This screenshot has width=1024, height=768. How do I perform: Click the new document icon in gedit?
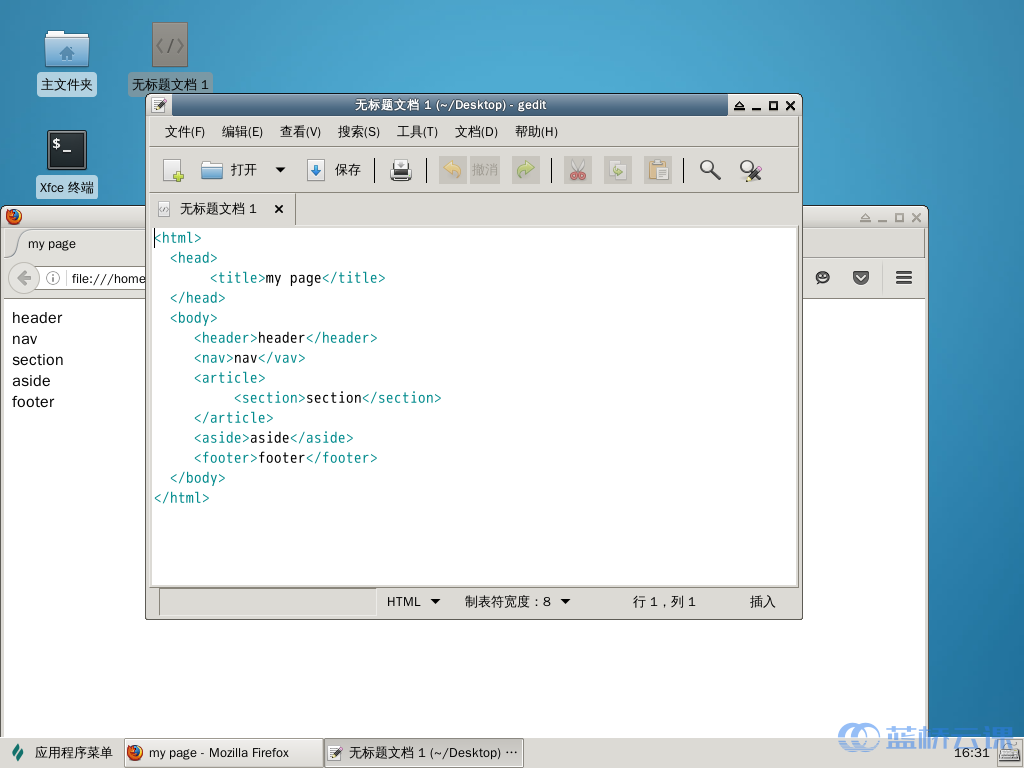pyautogui.click(x=174, y=170)
